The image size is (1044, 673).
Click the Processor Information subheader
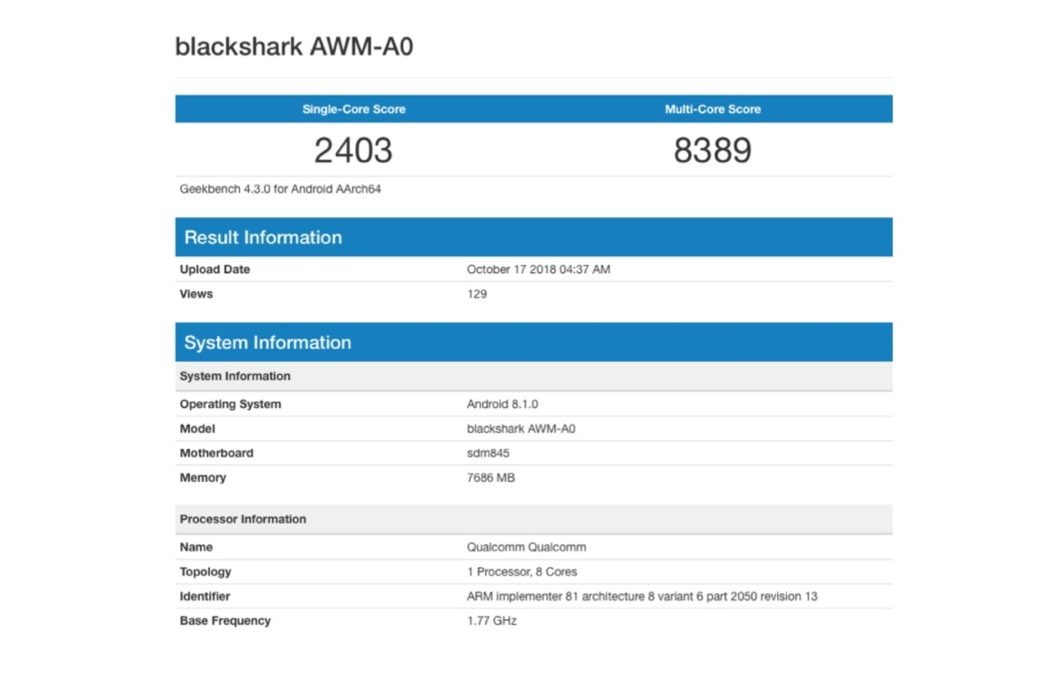click(x=243, y=519)
